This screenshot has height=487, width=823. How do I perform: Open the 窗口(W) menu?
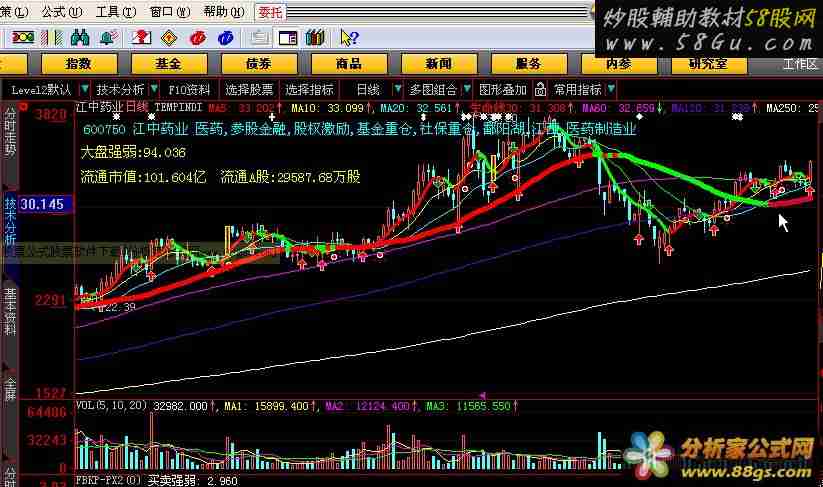click(170, 11)
